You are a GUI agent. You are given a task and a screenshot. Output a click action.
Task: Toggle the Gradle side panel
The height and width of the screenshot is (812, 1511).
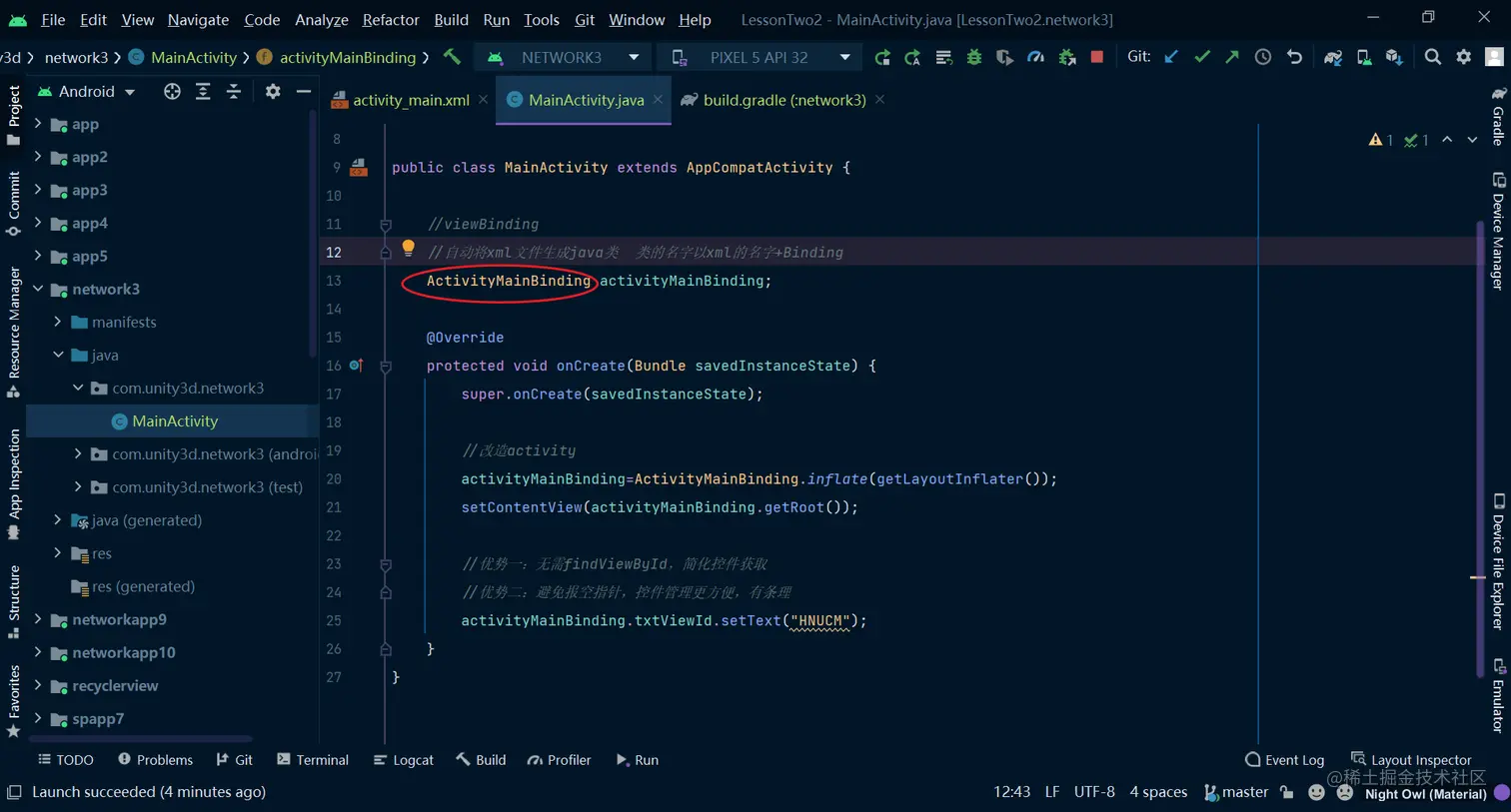1498,117
